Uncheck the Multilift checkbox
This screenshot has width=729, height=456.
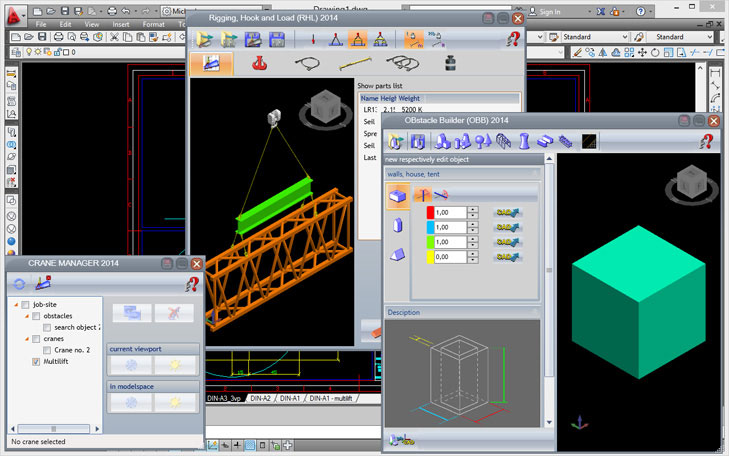(36, 362)
